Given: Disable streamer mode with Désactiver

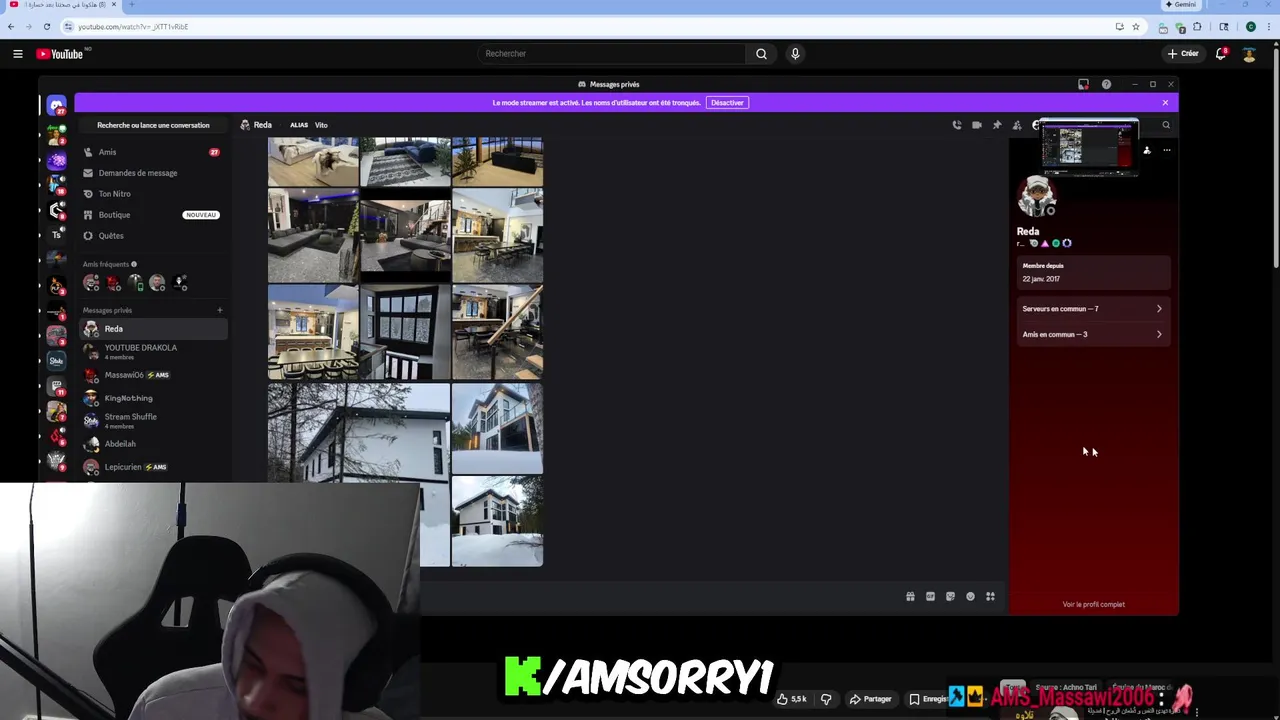Looking at the screenshot, I should 727,103.
